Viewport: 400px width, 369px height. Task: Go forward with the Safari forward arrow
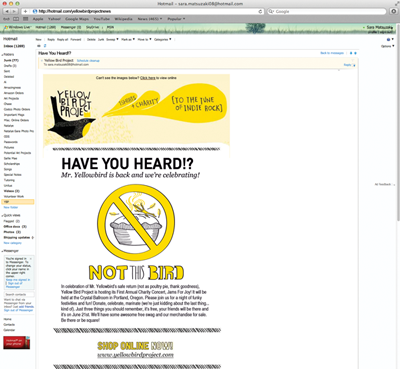point(14,11)
